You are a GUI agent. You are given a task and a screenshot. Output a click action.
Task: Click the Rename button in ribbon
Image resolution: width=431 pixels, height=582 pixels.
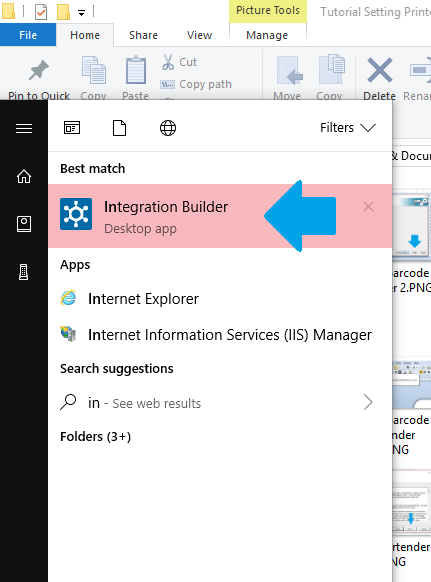(x=417, y=79)
